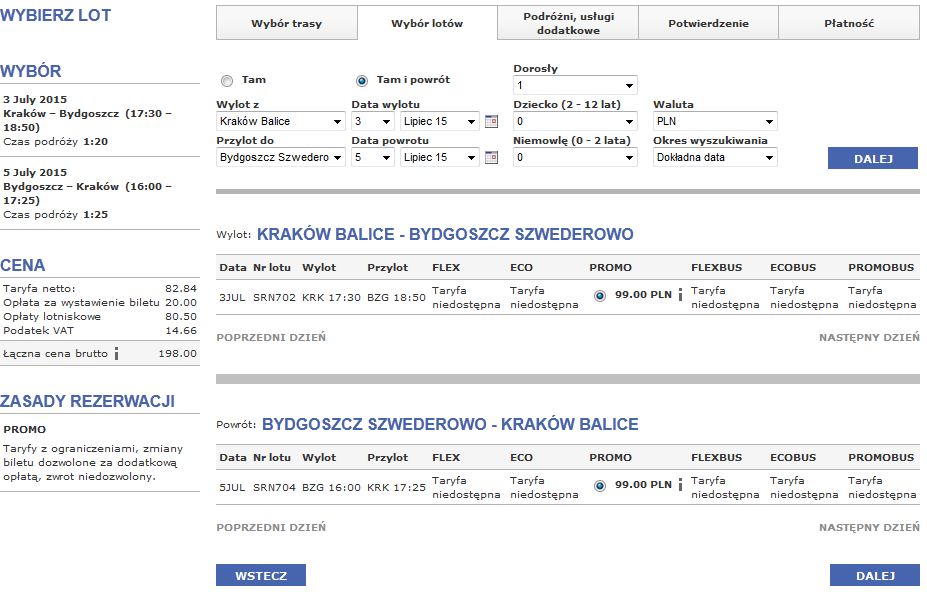Open 'Okres wyszukiwania' Dokładna data dropdown
This screenshot has height=592, width=927.
pos(715,157)
